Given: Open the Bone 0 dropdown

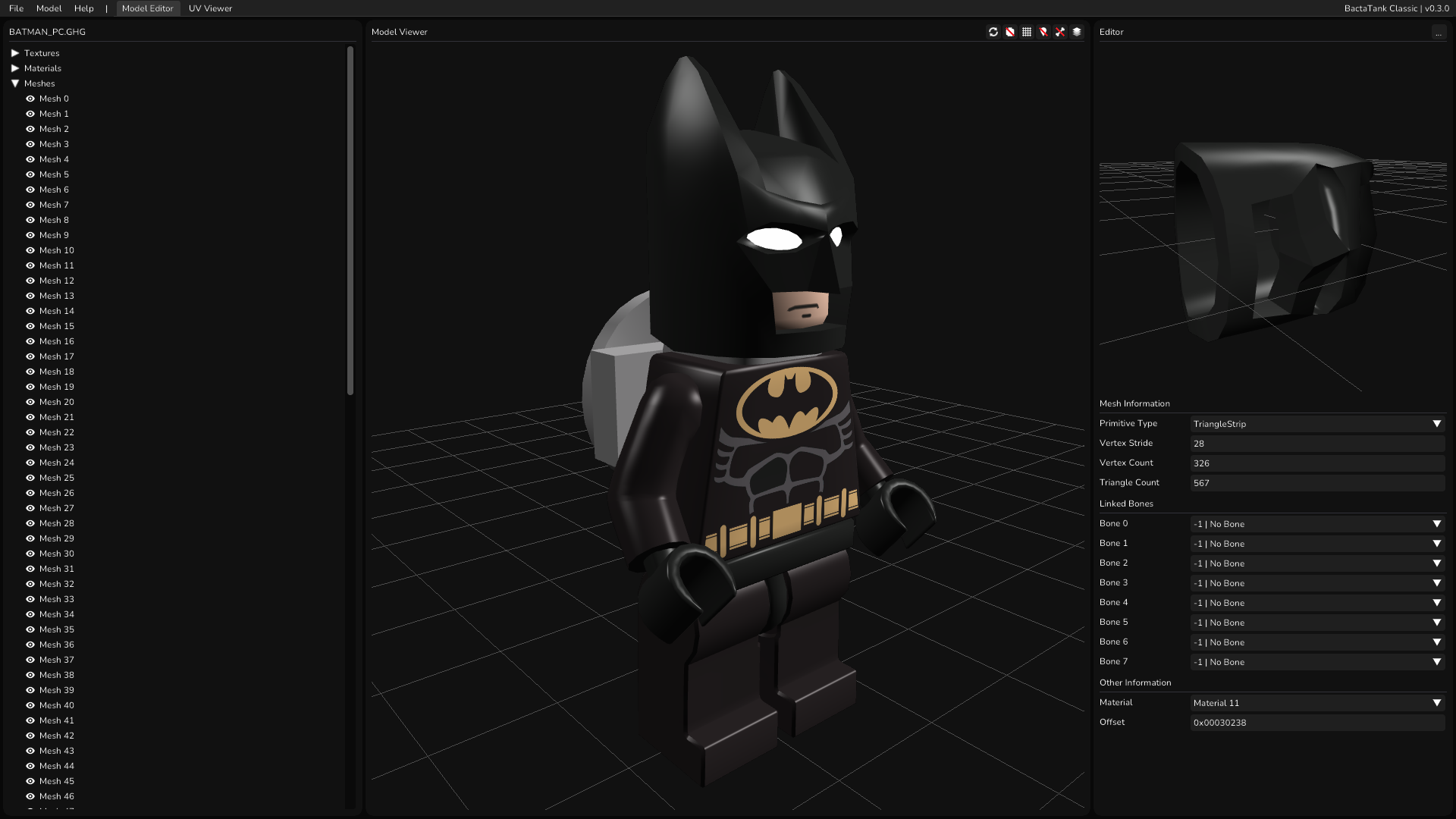Looking at the screenshot, I should 1317,524.
